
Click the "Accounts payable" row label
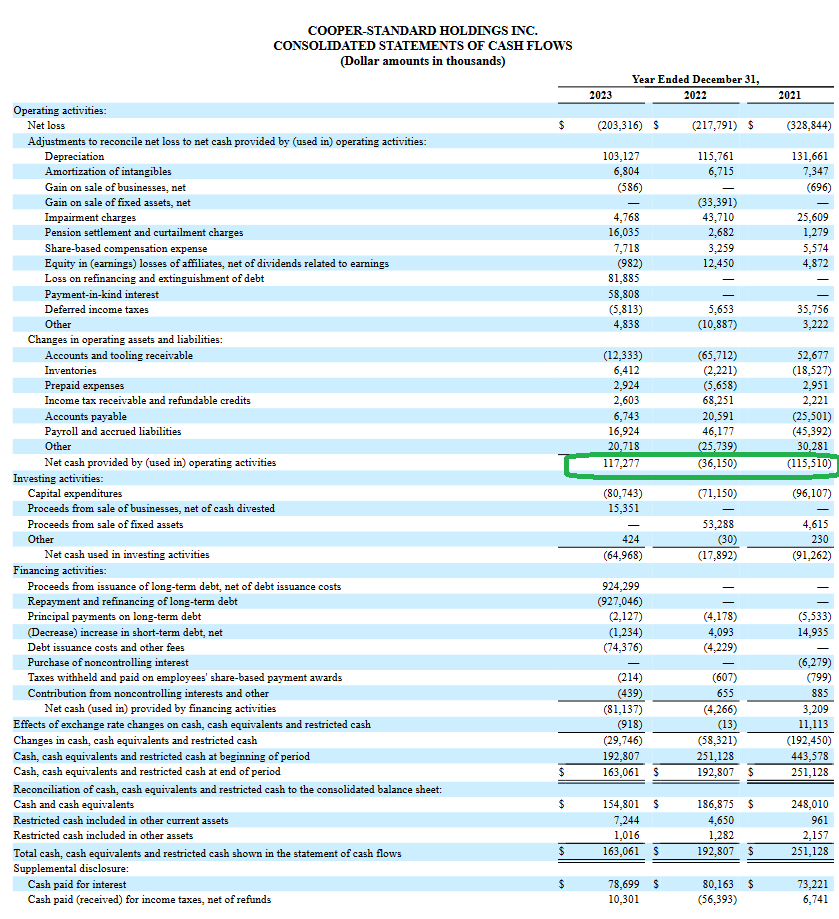[86, 416]
